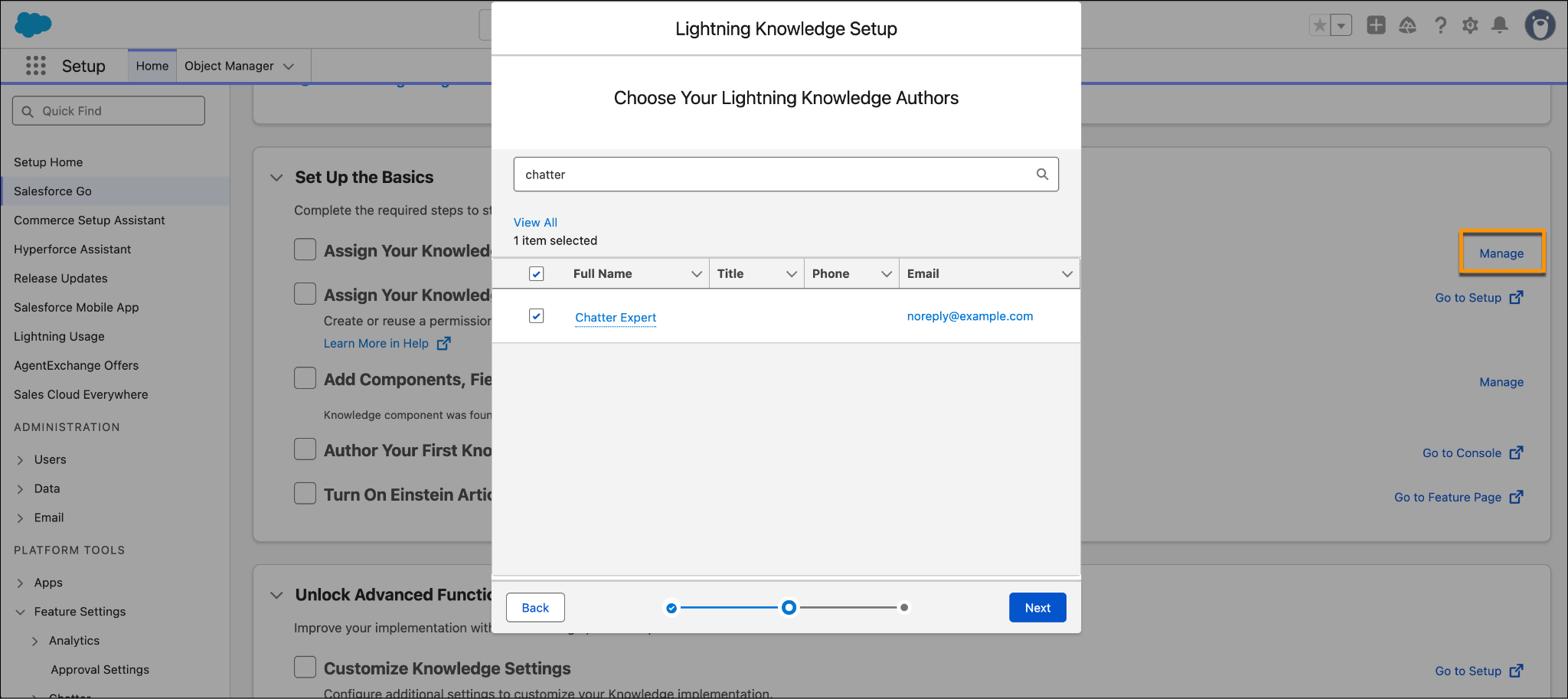Open the Setup gear icon
Viewport: 1568px width, 699px height.
coord(1470,25)
